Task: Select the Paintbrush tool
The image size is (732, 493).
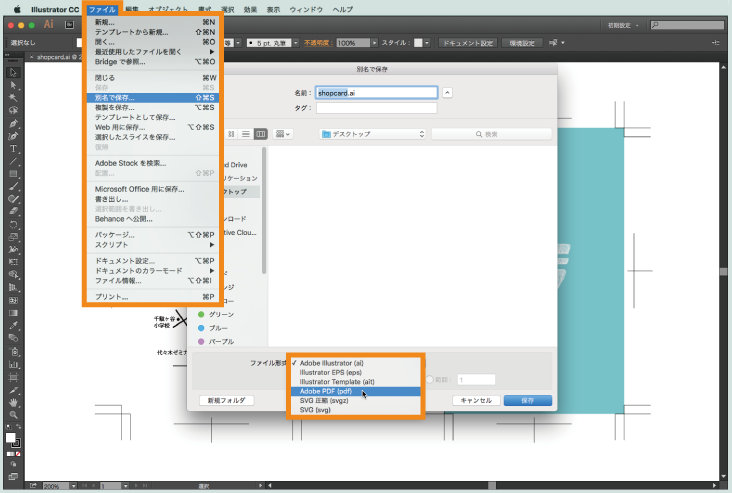Action: (x=13, y=187)
